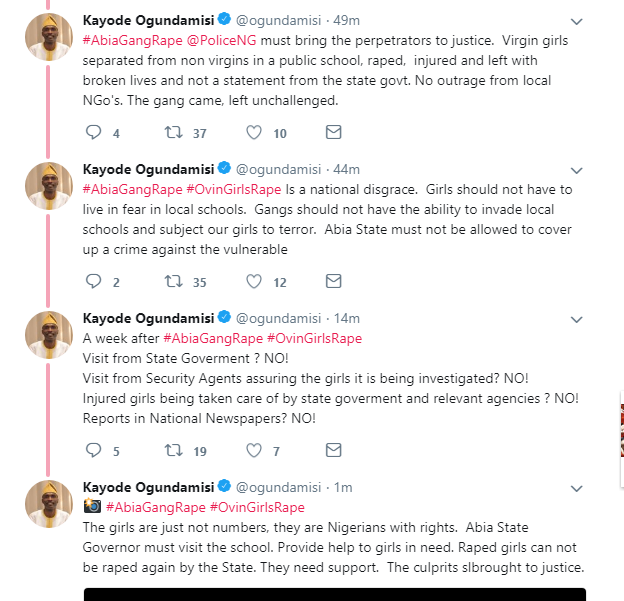Image resolution: width=624 pixels, height=601 pixels.
Task: Like the 14m tweet with 7 likes
Action: pyautogui.click(x=254, y=451)
